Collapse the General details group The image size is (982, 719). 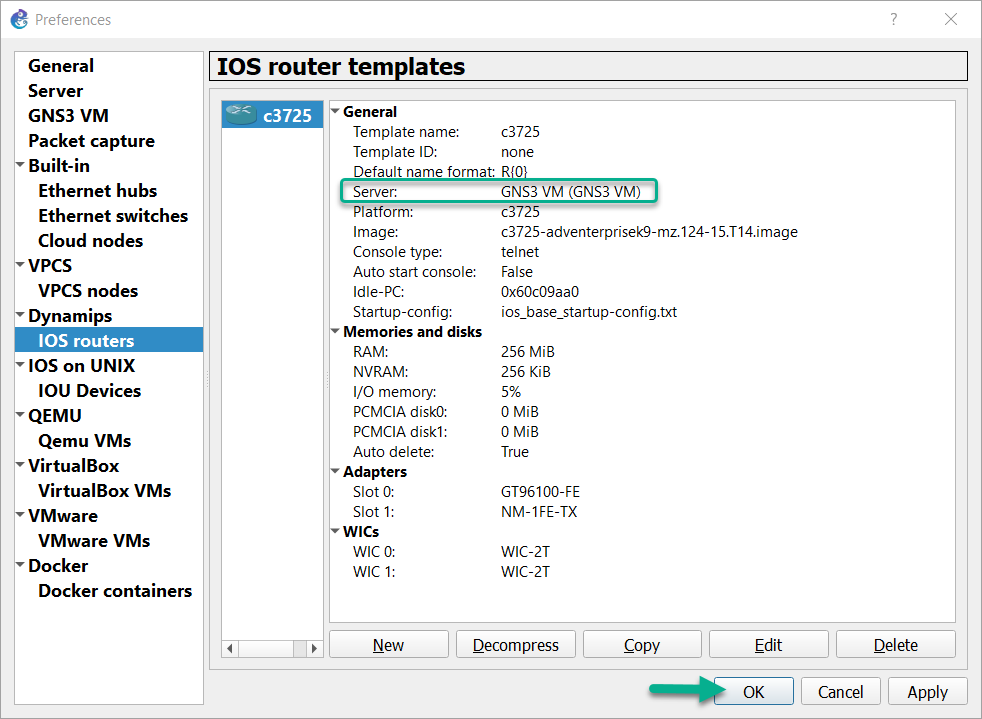click(x=335, y=111)
